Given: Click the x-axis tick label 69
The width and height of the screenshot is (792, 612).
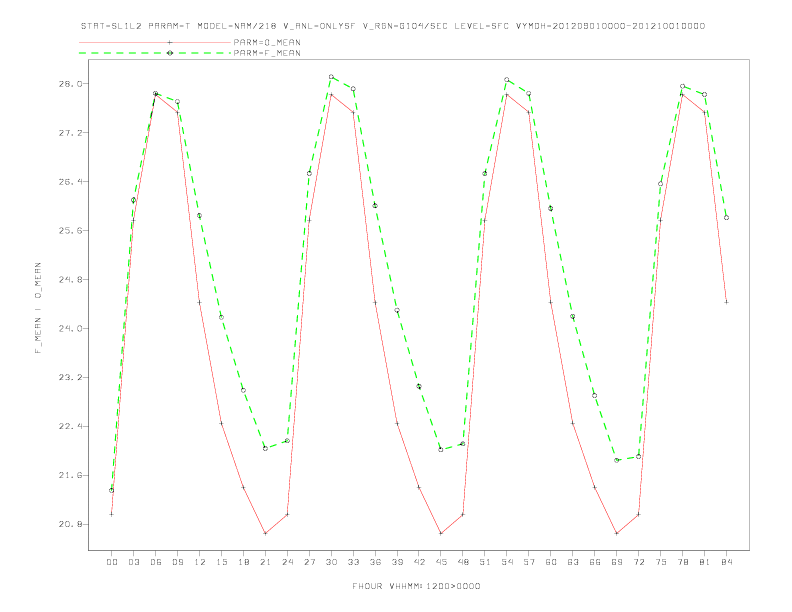Looking at the screenshot, I should (x=617, y=562).
